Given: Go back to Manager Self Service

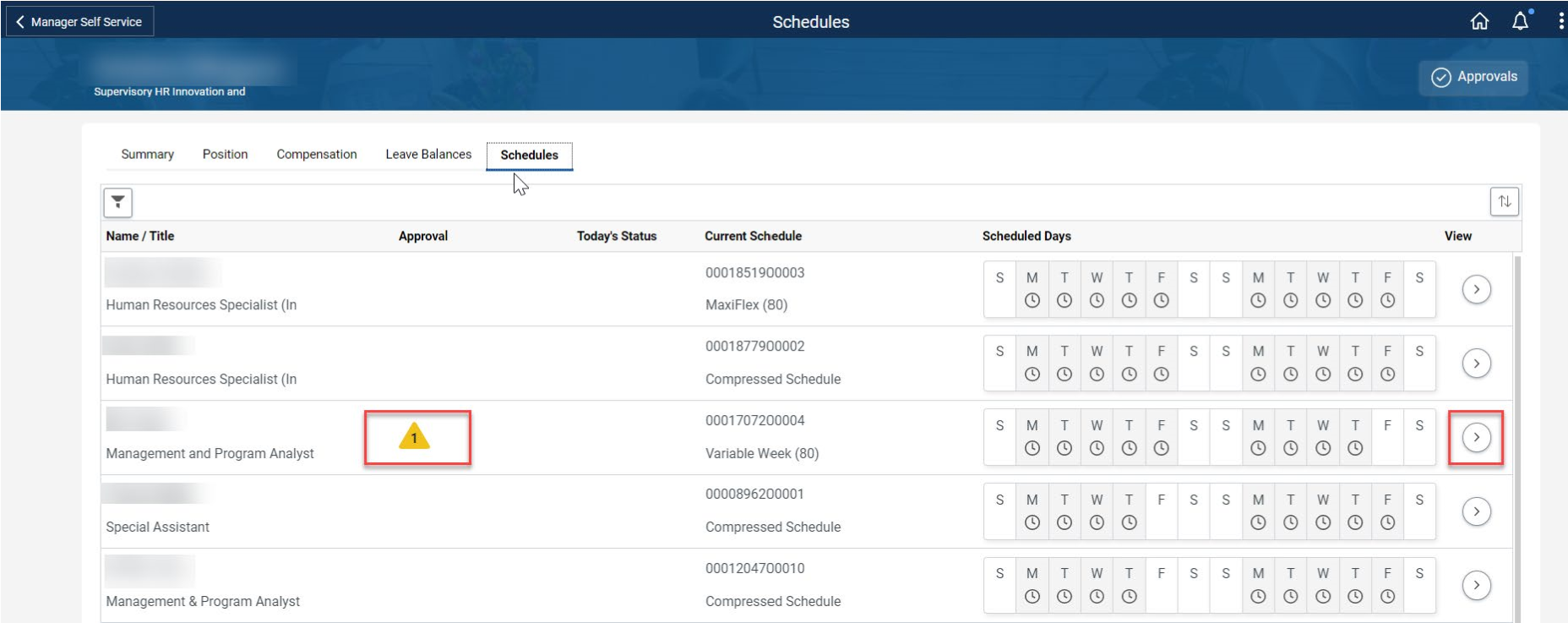Looking at the screenshot, I should point(79,21).
